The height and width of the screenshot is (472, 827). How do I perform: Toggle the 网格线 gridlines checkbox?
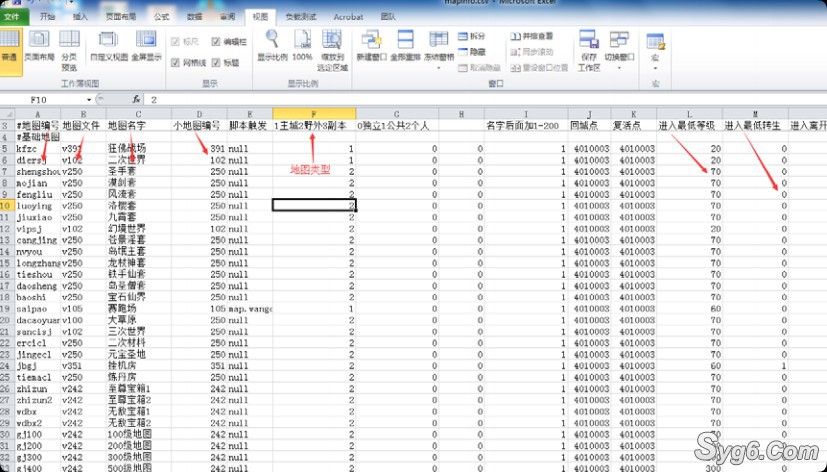coord(176,63)
